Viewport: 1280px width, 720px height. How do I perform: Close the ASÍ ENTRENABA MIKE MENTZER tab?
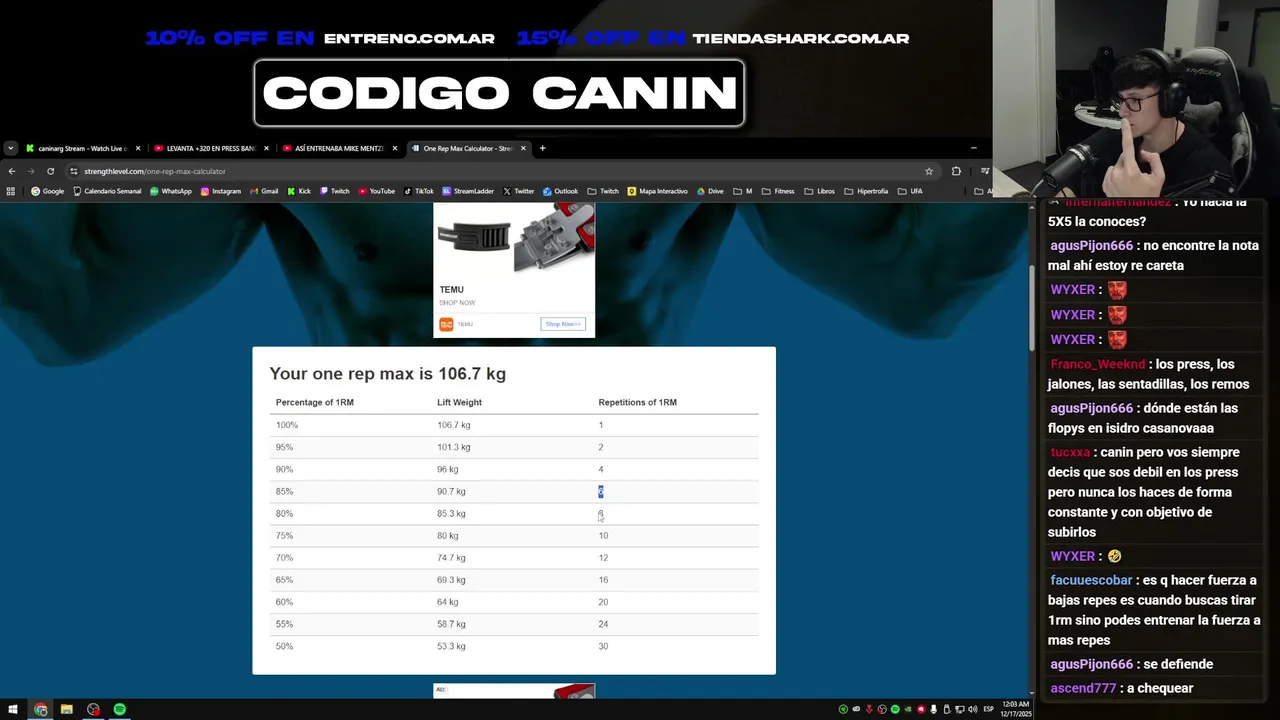pyautogui.click(x=394, y=148)
